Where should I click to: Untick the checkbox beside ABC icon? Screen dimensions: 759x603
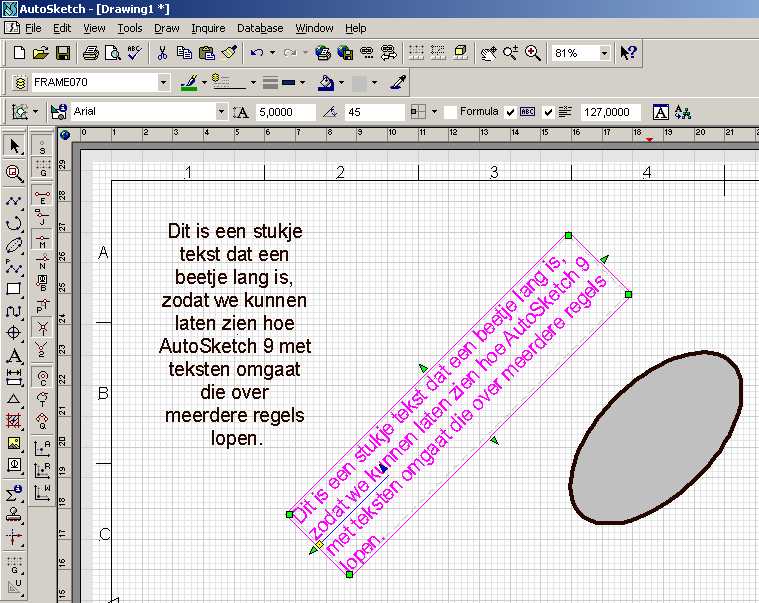510,112
